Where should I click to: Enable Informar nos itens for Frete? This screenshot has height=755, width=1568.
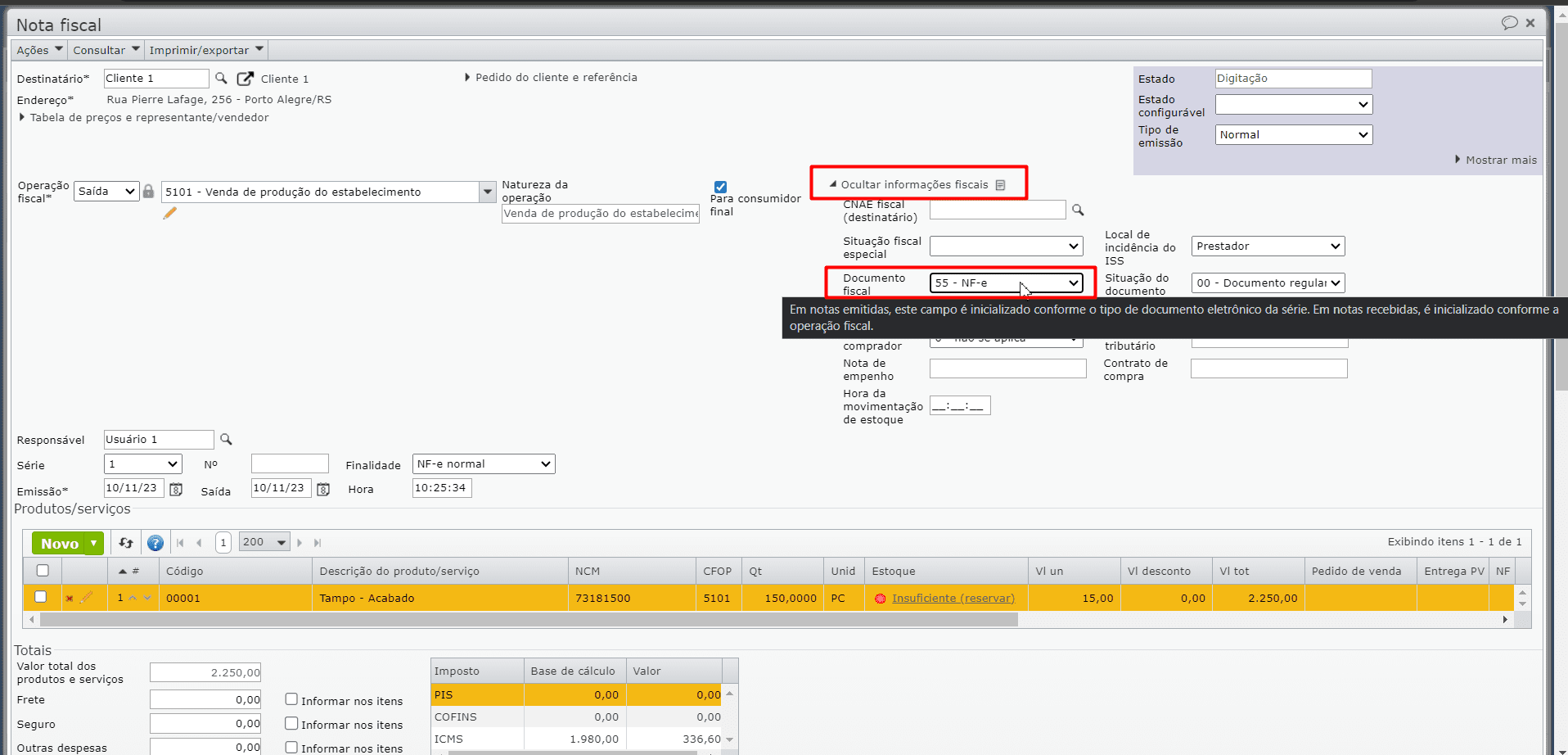tap(291, 699)
